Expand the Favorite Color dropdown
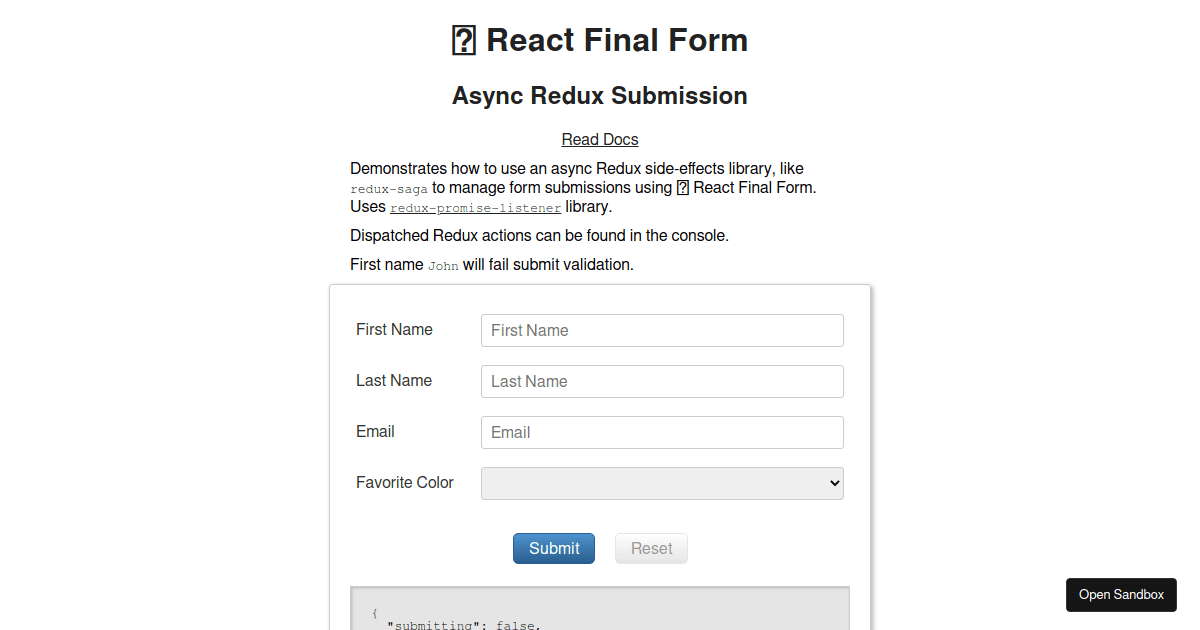The width and height of the screenshot is (1200, 630). (662, 483)
